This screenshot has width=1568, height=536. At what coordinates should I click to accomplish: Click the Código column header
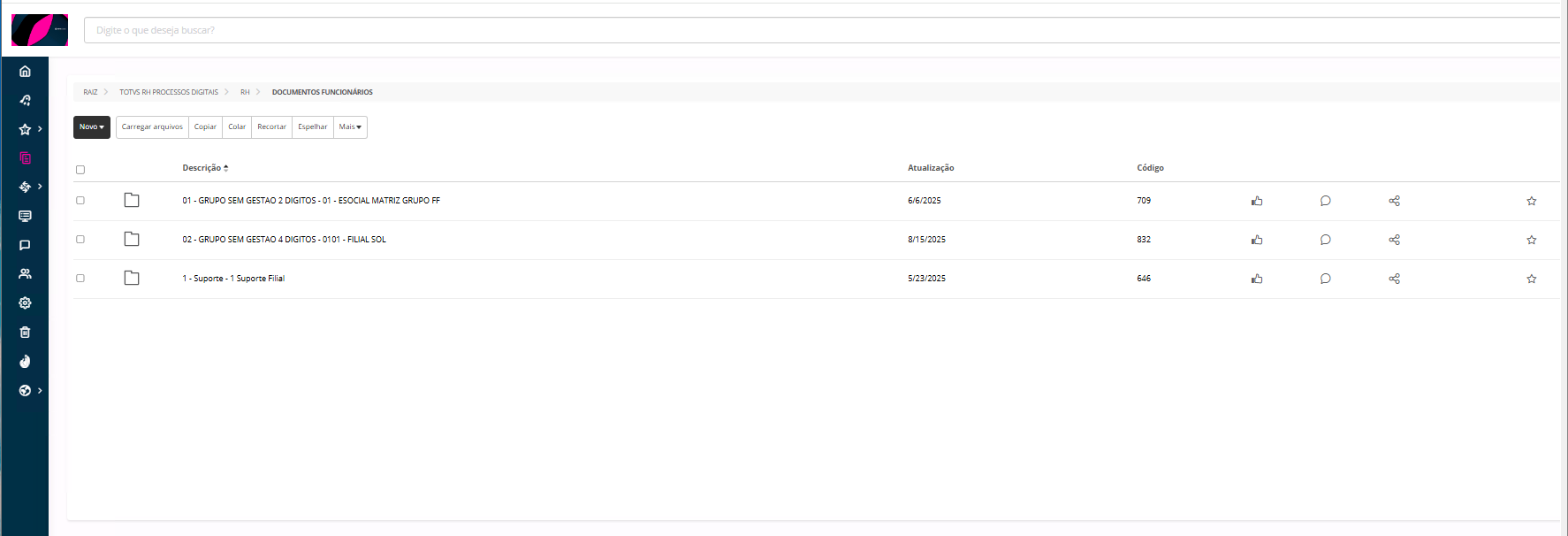(1150, 168)
